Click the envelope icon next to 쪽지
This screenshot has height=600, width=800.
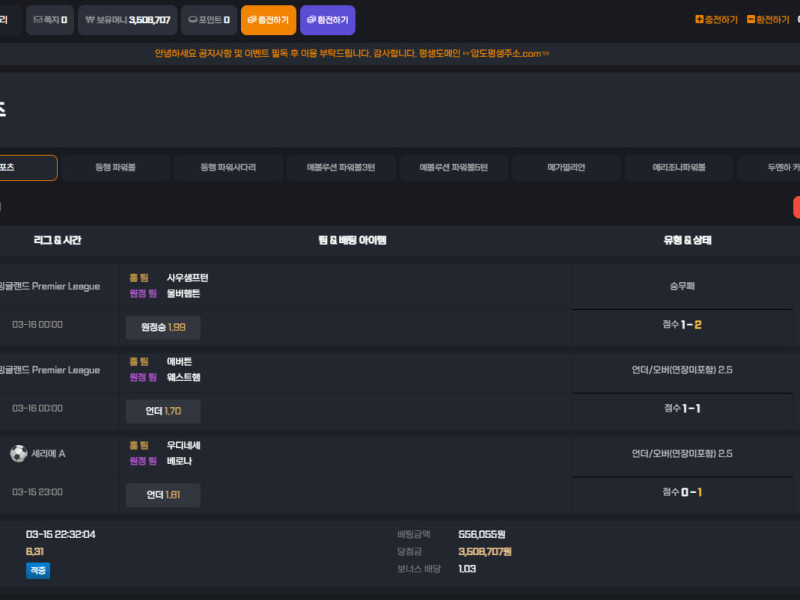click(x=38, y=20)
